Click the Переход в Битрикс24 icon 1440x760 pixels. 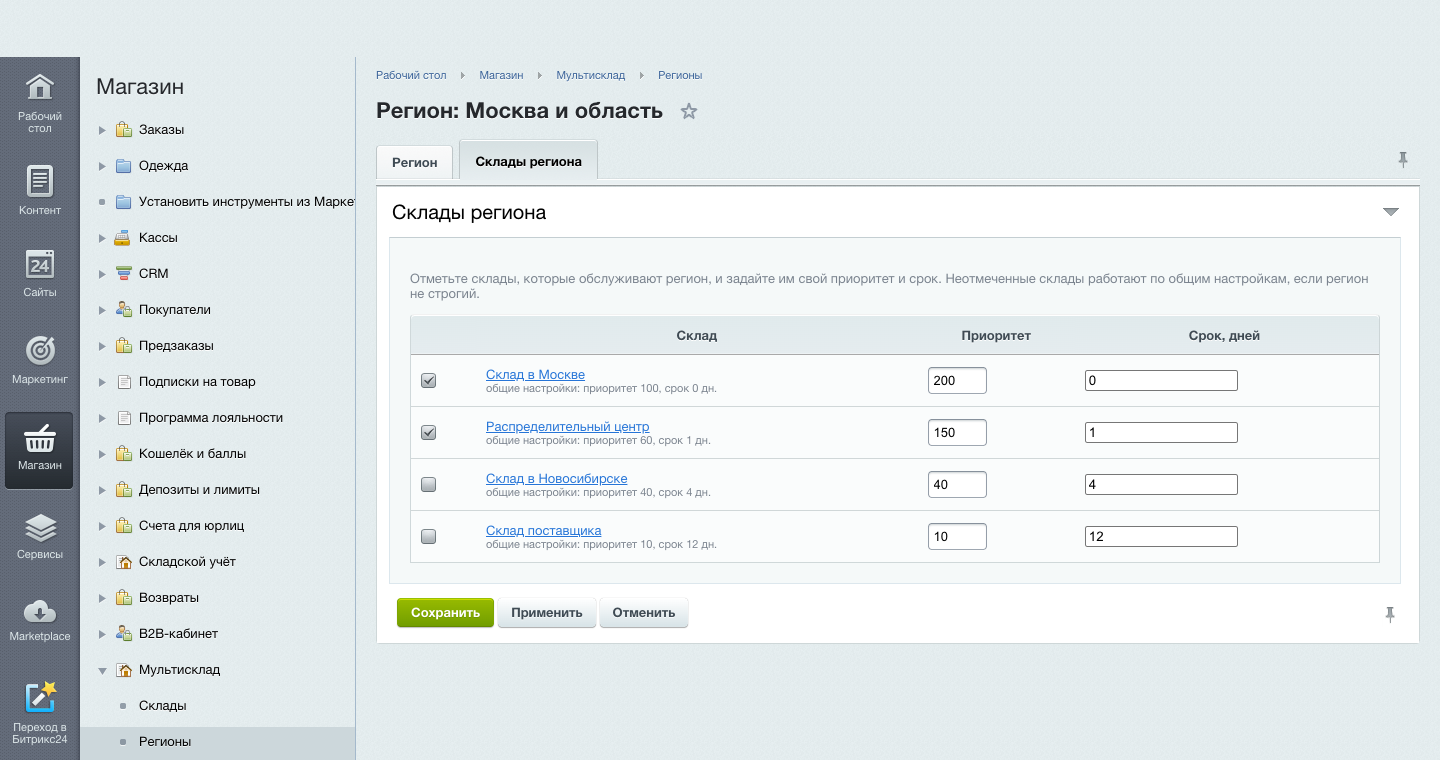(x=39, y=697)
